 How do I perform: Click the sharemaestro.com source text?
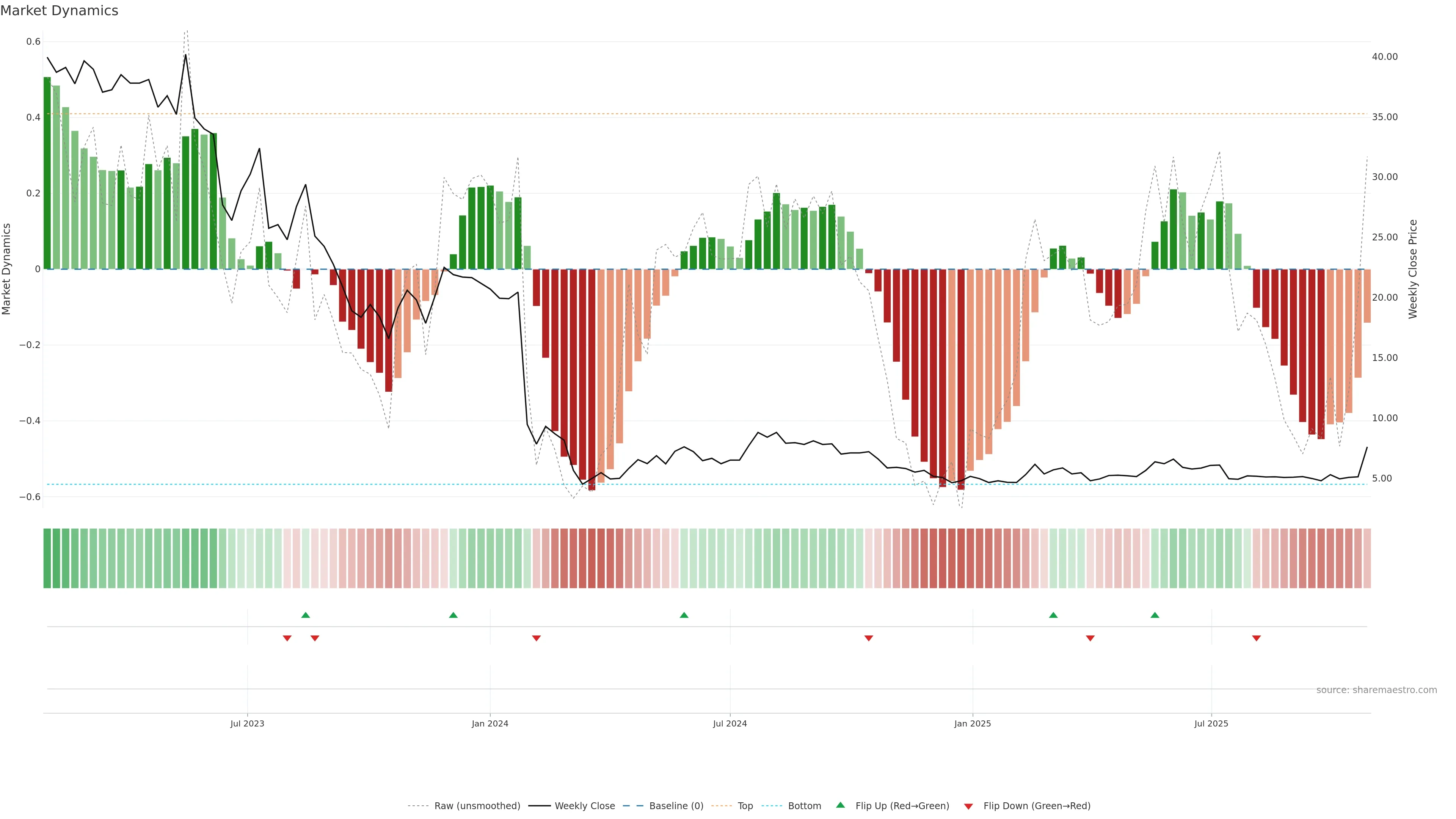pyautogui.click(x=1376, y=690)
